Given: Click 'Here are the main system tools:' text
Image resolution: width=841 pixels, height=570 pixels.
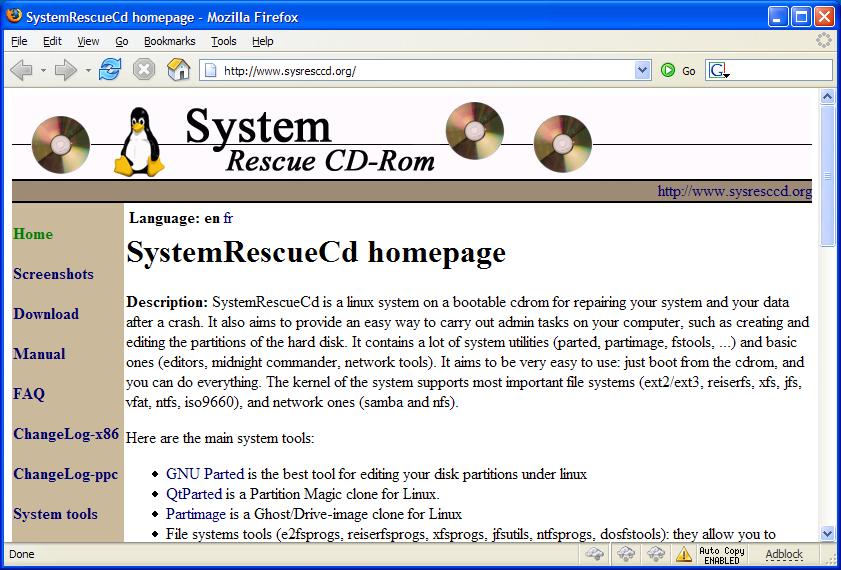Looking at the screenshot, I should [x=220, y=438].
